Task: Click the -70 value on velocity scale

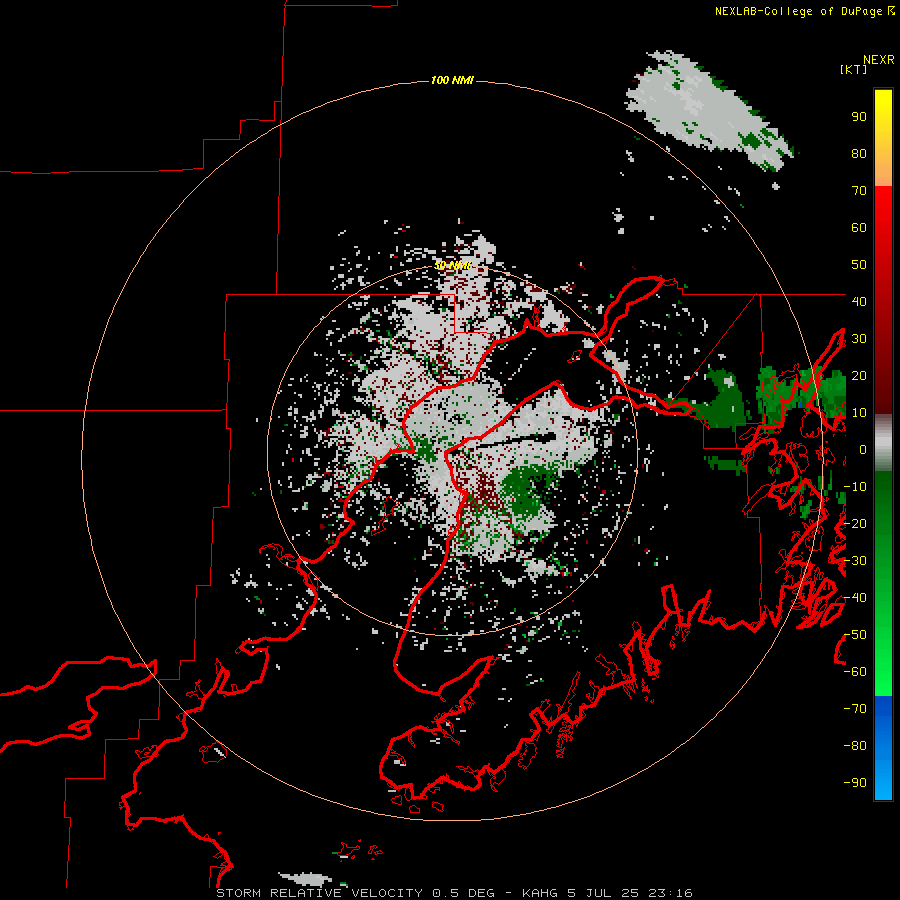Action: [x=855, y=709]
